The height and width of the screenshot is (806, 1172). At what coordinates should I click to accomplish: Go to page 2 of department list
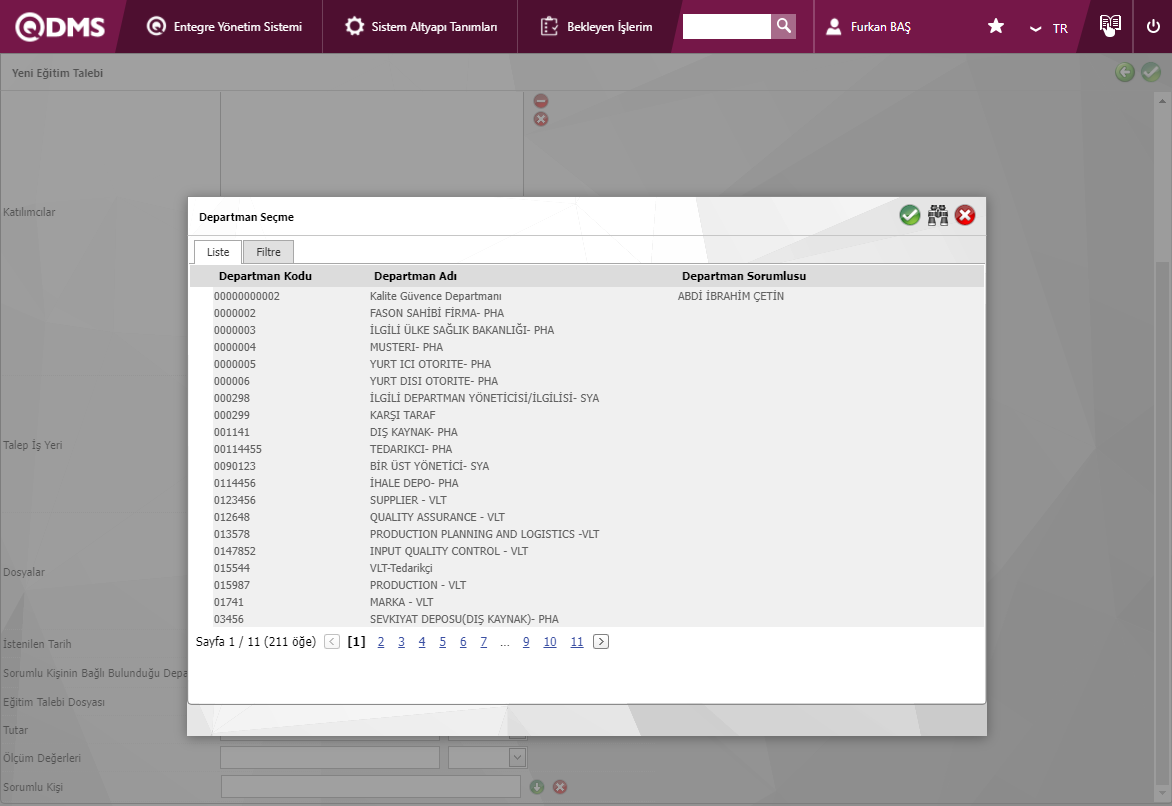pyautogui.click(x=380, y=642)
